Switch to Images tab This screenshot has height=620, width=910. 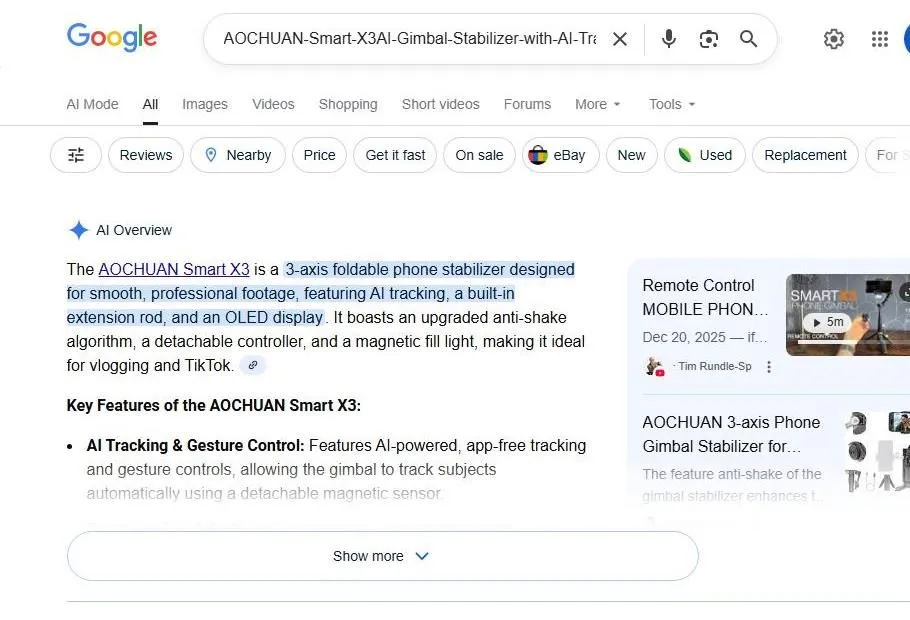click(x=205, y=104)
